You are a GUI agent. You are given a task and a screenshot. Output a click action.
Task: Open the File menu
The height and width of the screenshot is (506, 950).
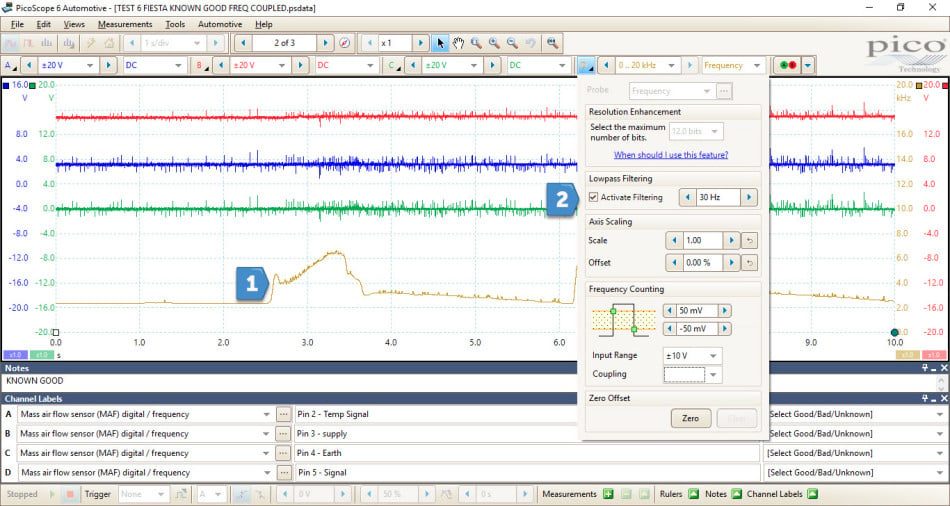[x=18, y=24]
